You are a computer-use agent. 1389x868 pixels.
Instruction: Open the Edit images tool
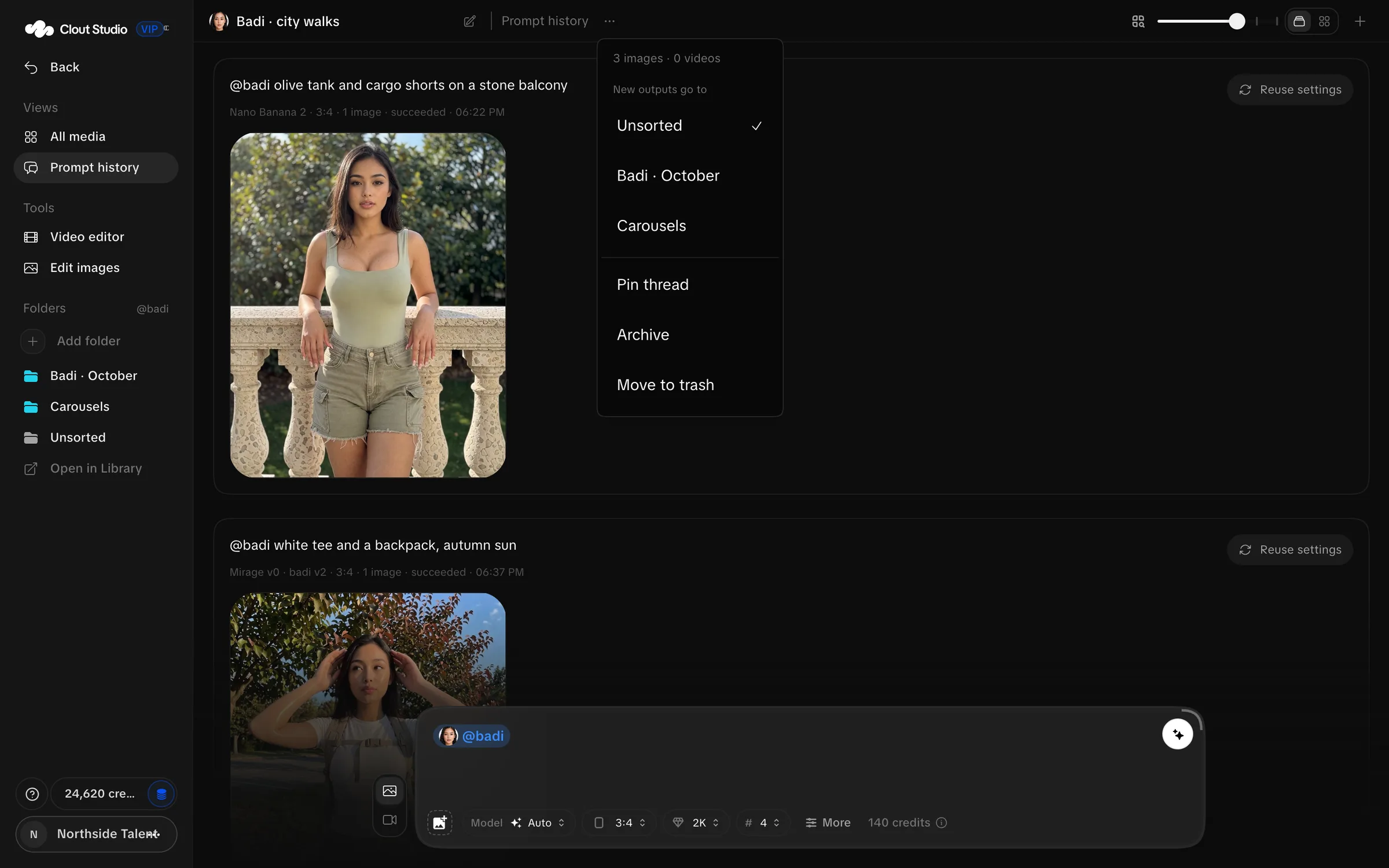tap(96, 268)
